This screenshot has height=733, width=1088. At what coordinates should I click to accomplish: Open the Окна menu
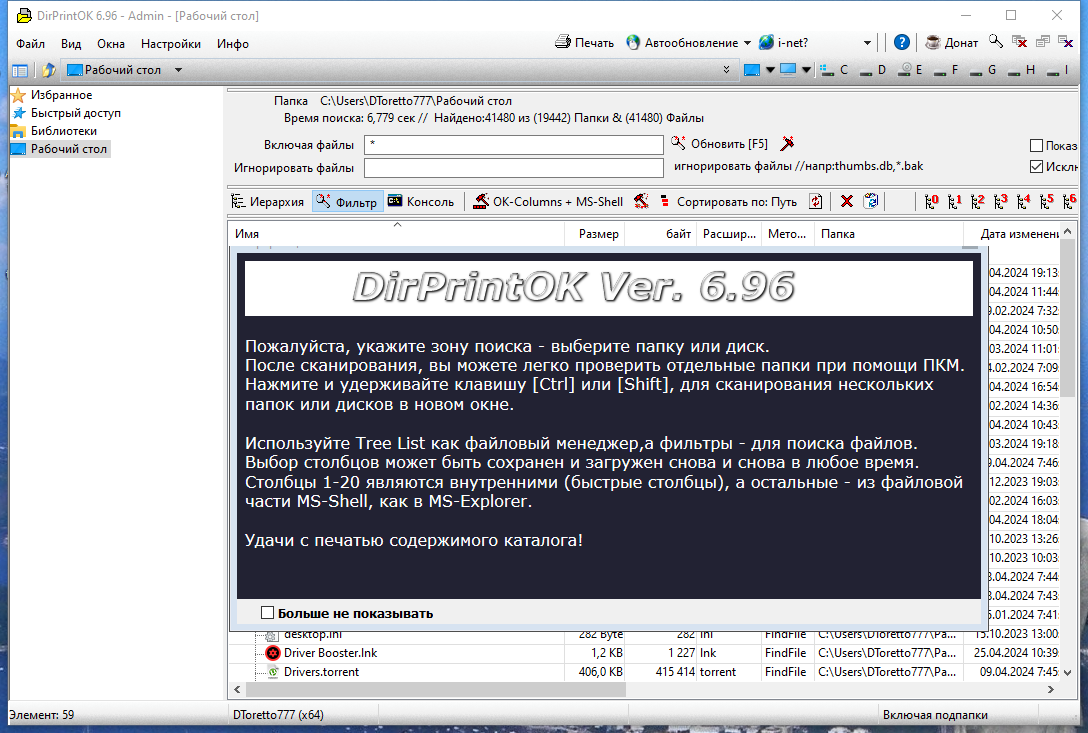(111, 44)
